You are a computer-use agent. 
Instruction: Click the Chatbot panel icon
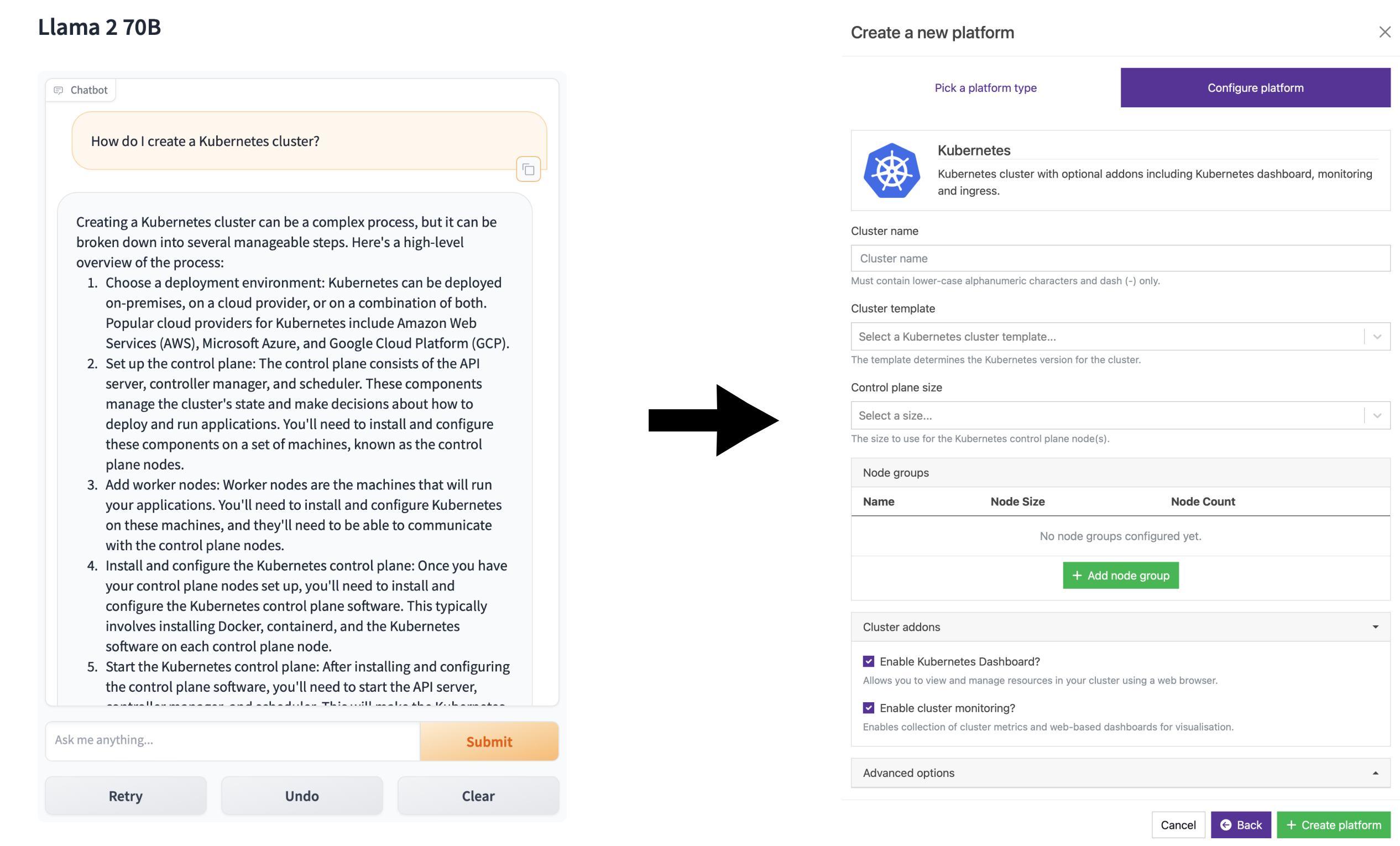58,89
